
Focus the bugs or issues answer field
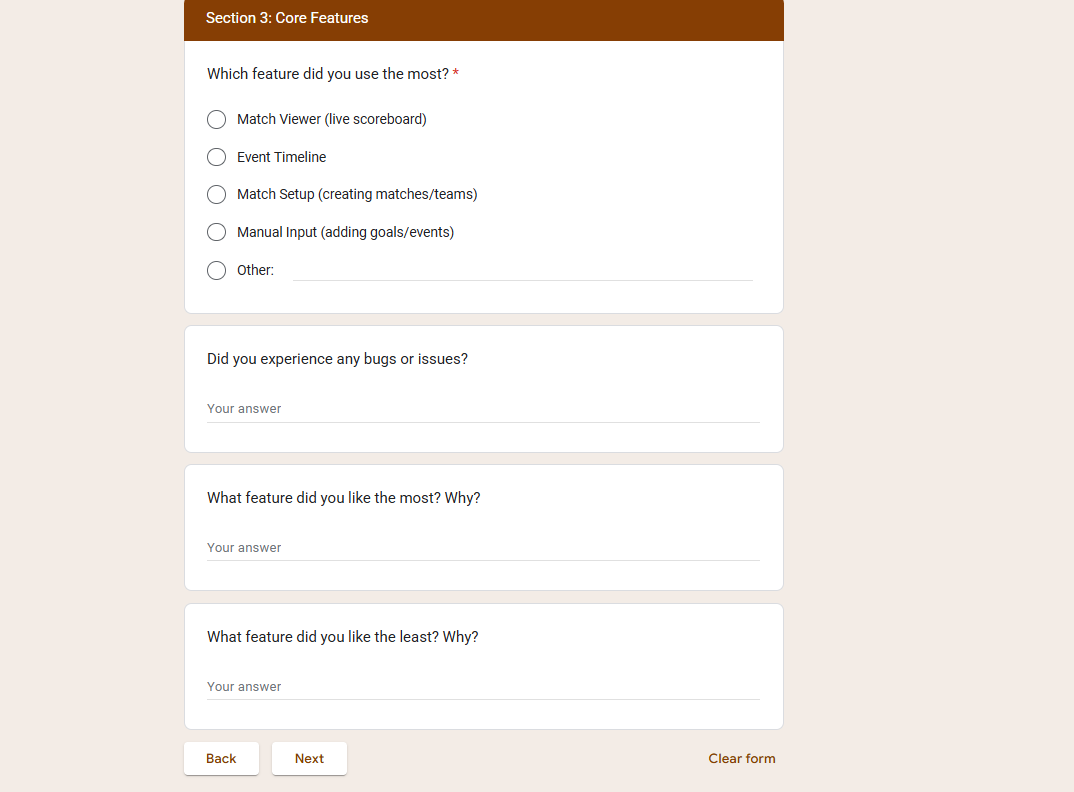pyautogui.click(x=483, y=409)
